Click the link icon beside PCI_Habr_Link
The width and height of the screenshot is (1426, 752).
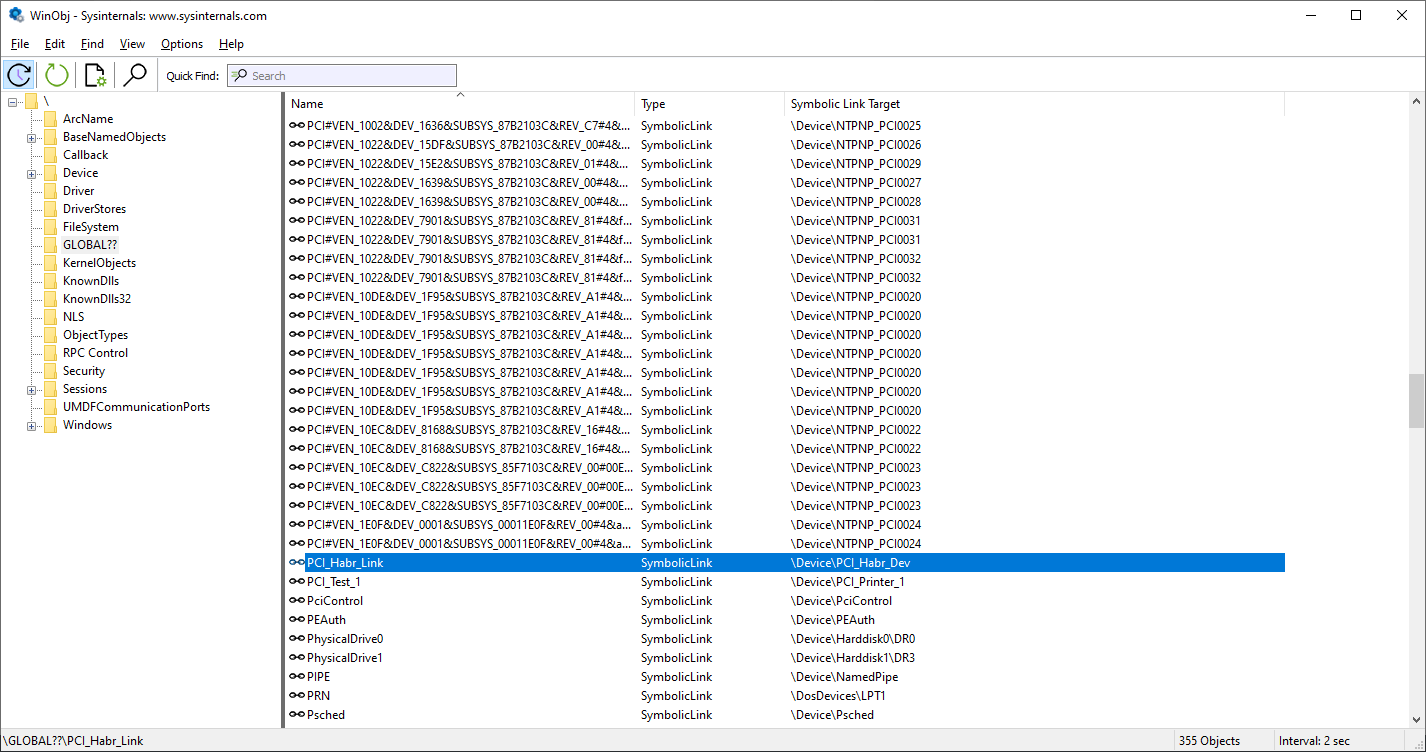(297, 563)
